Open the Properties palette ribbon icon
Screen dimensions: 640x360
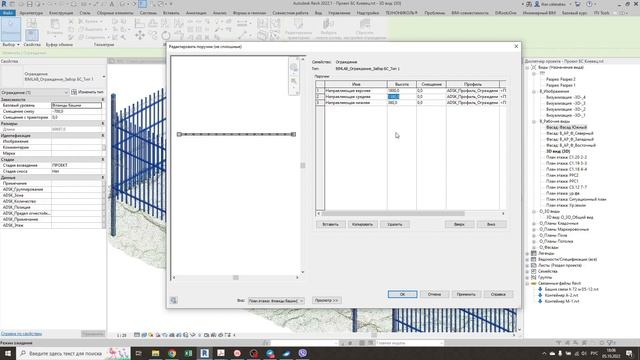coord(32,34)
